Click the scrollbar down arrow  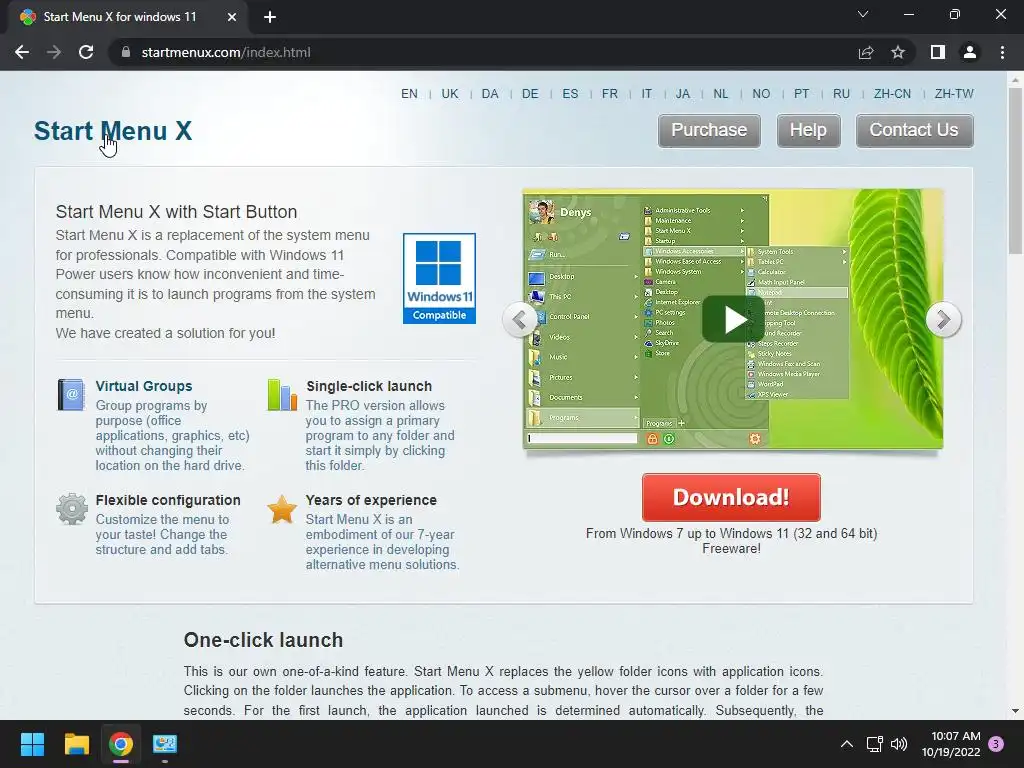point(1015,711)
